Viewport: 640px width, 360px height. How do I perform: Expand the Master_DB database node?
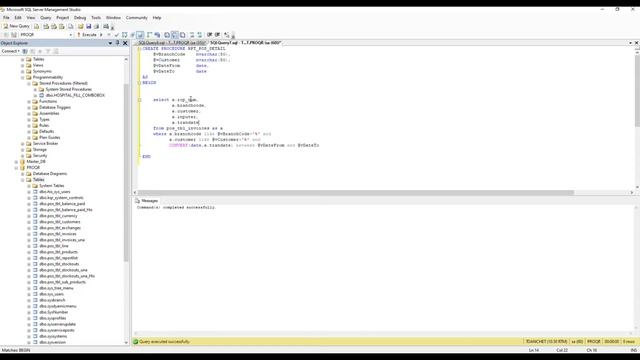[x=16, y=162]
